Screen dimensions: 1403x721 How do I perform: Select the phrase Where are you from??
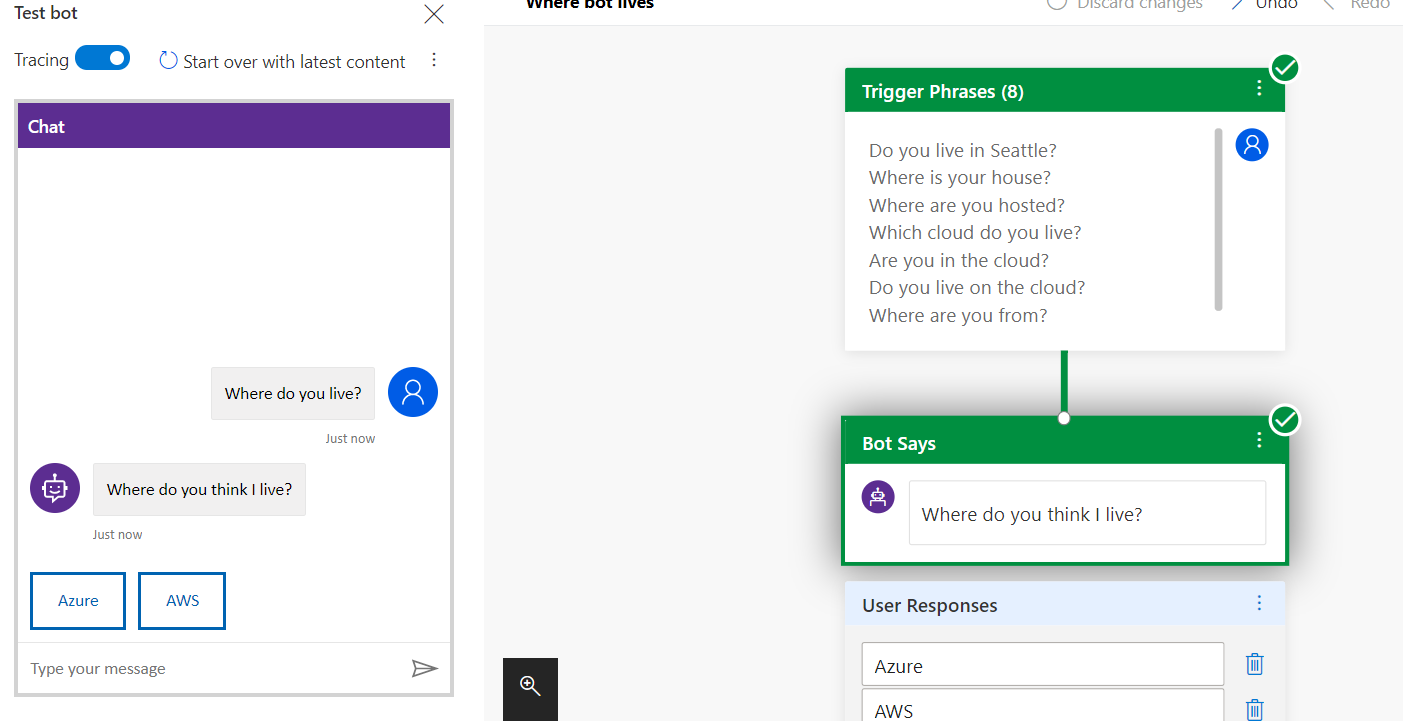957,315
